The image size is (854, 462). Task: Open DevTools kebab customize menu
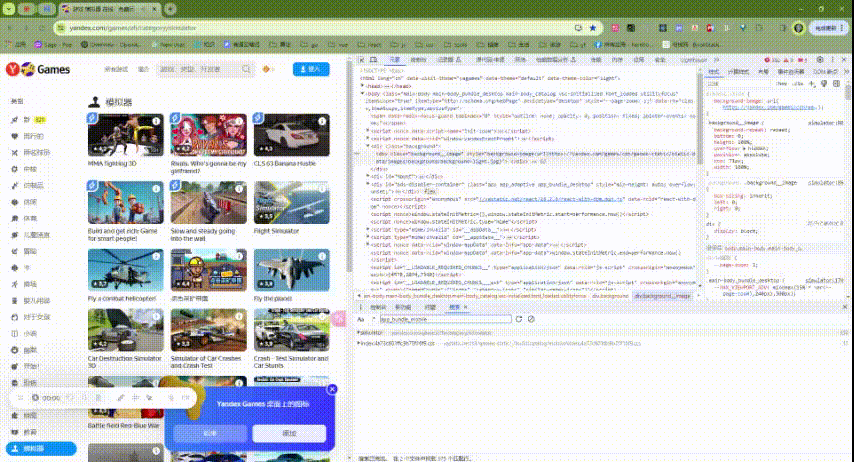point(833,60)
